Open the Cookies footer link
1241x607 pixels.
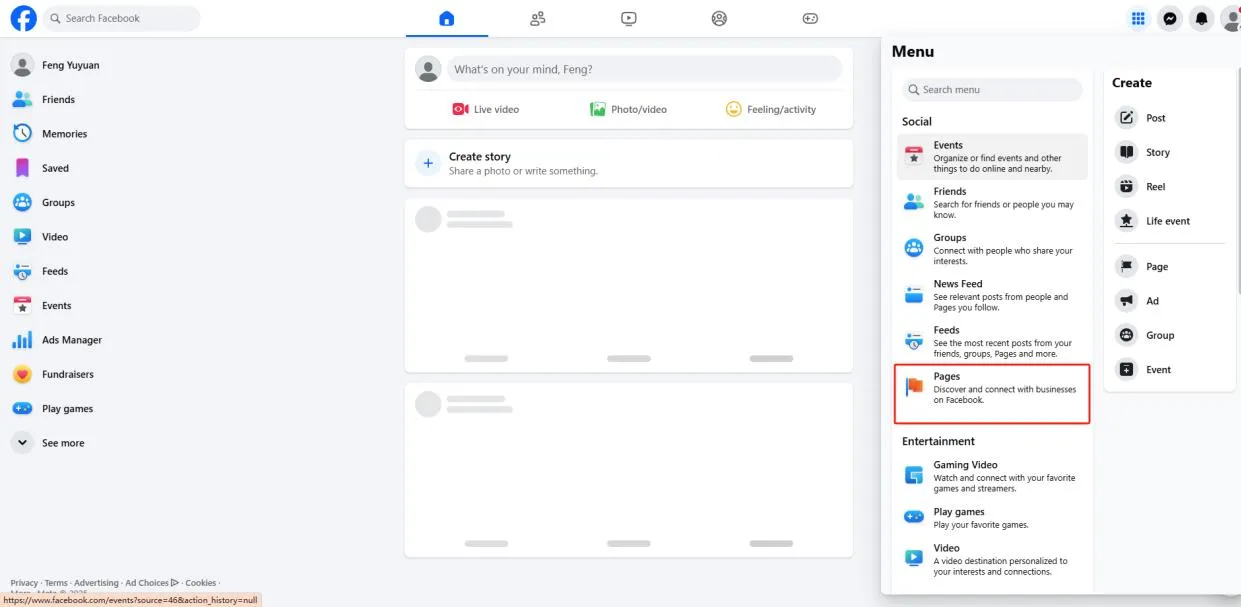click(200, 583)
